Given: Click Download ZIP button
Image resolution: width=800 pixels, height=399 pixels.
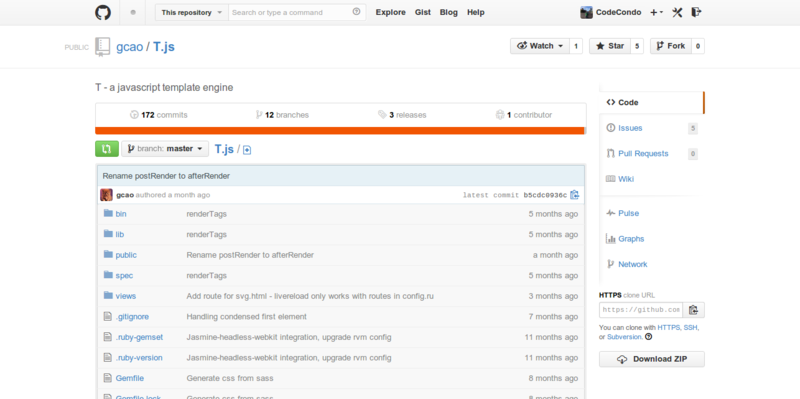Looking at the screenshot, I should coord(652,359).
